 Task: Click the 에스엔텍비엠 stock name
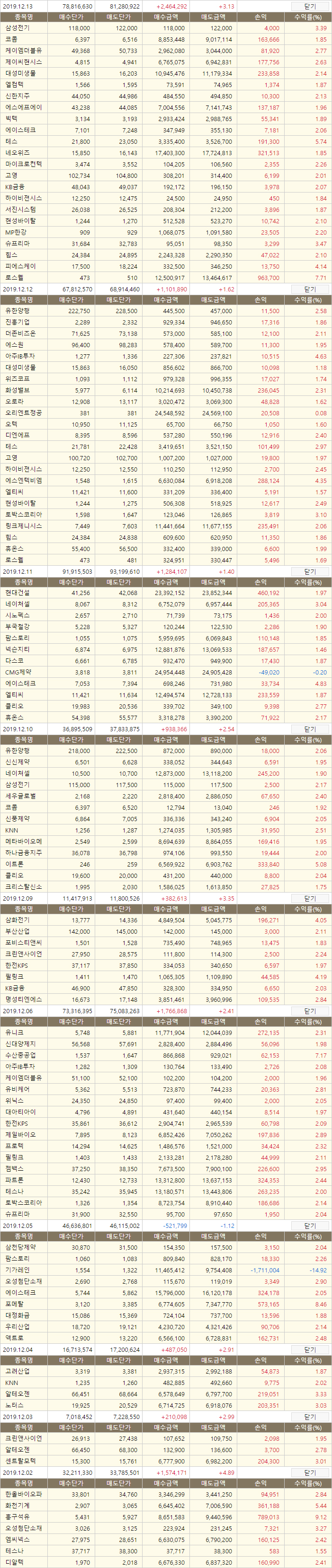(x=24, y=480)
